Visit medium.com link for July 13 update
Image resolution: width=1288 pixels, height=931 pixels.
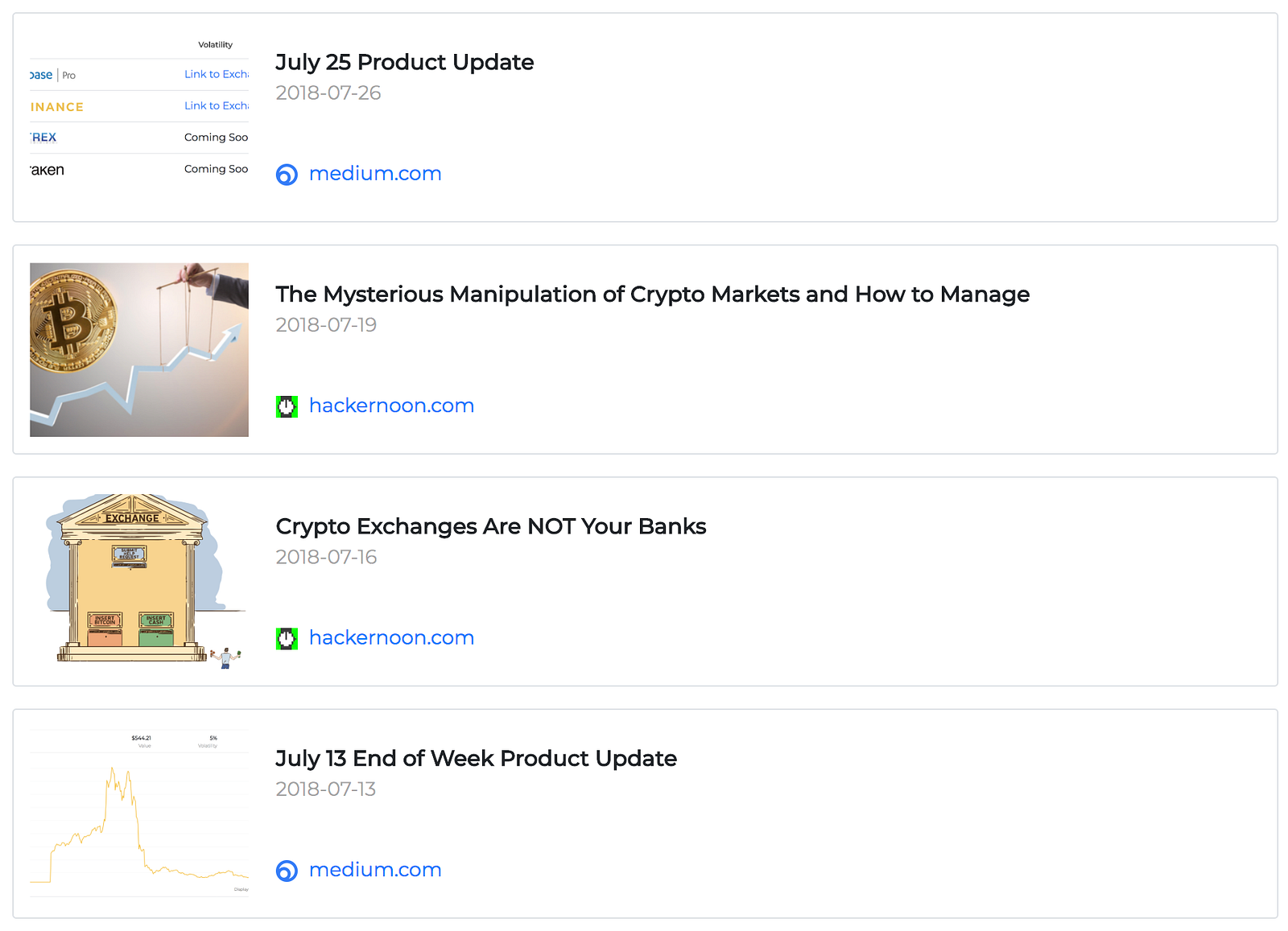(375, 870)
